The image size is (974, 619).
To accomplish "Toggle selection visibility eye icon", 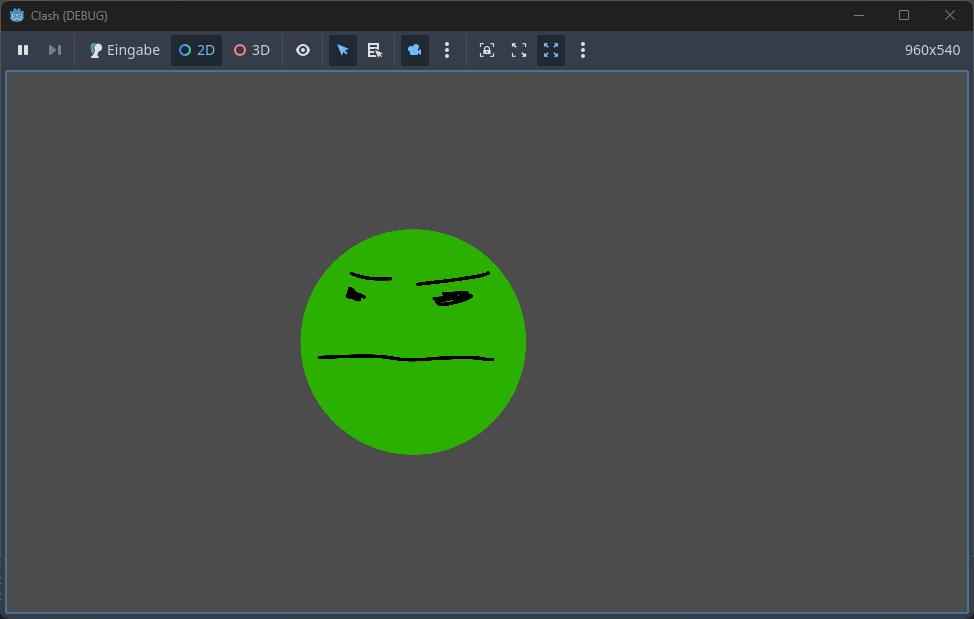I will [x=303, y=50].
